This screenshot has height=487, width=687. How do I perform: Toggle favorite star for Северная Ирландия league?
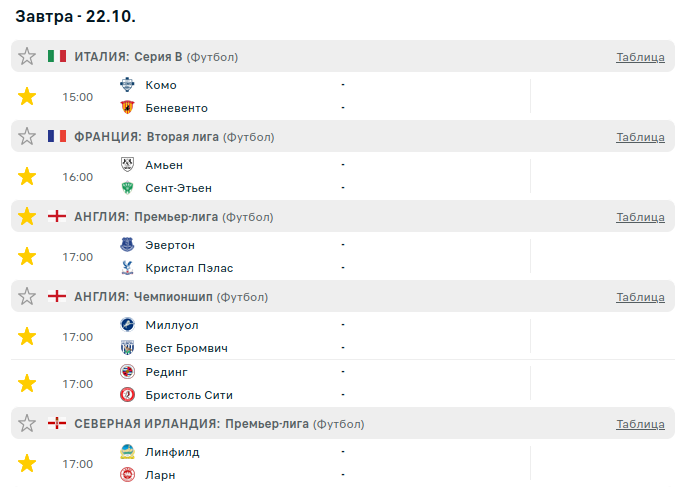(27, 424)
